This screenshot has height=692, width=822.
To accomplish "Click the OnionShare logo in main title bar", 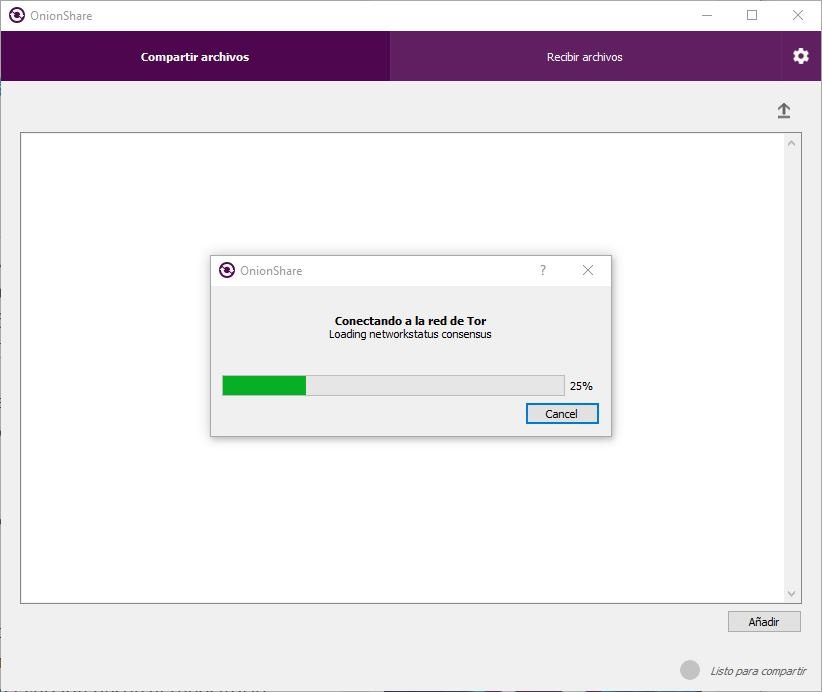I will 17,15.
